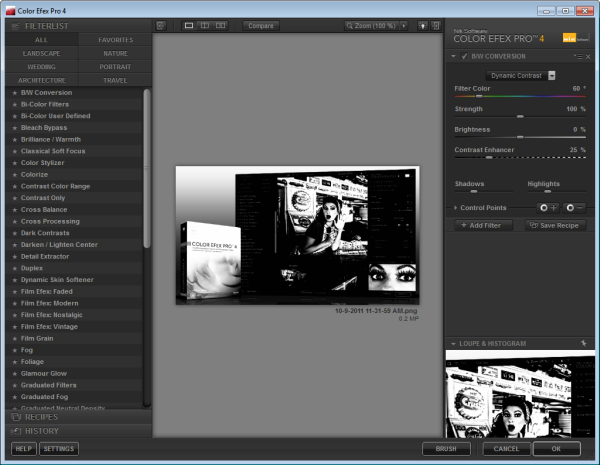Click the star next to B/W Conversion
This screenshot has width=600, height=465.
(x=15, y=93)
